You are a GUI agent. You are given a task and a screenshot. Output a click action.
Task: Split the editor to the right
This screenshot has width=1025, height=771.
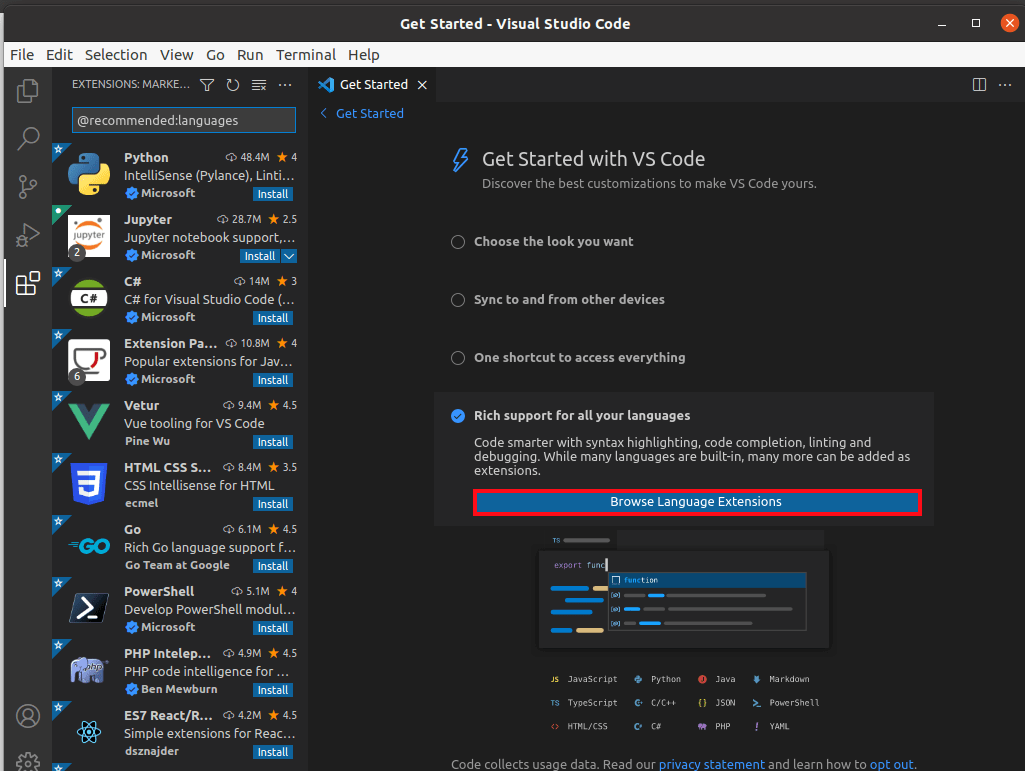979,85
